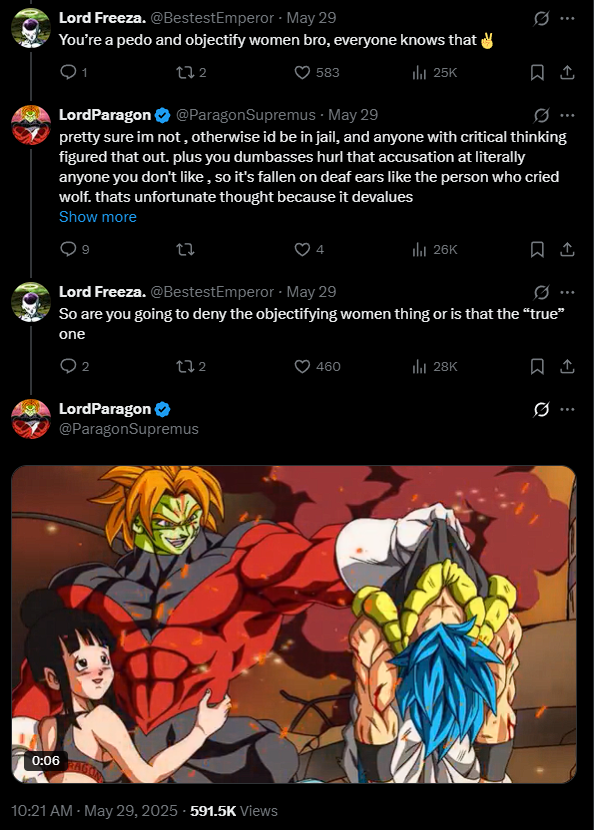Bookmark Lord Freeza's second tweet
Screen dimensions: 594x830
[537, 366]
